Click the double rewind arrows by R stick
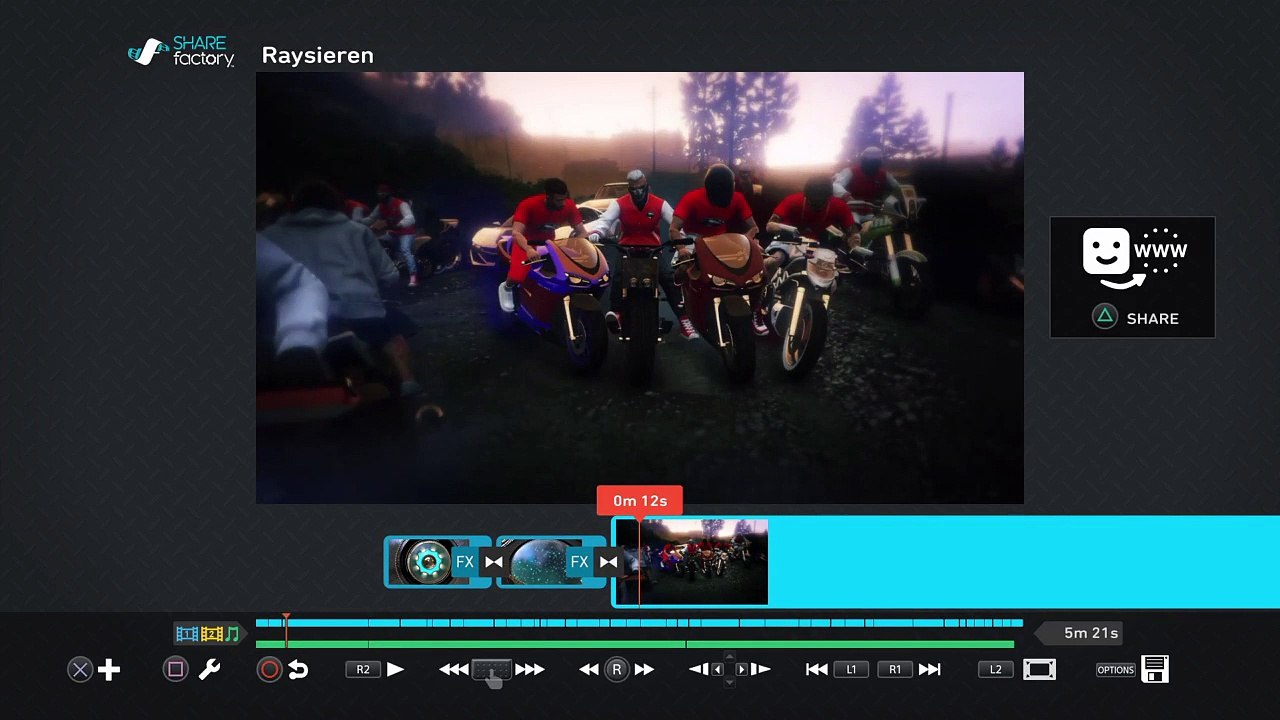This screenshot has width=1280, height=720. pos(590,670)
